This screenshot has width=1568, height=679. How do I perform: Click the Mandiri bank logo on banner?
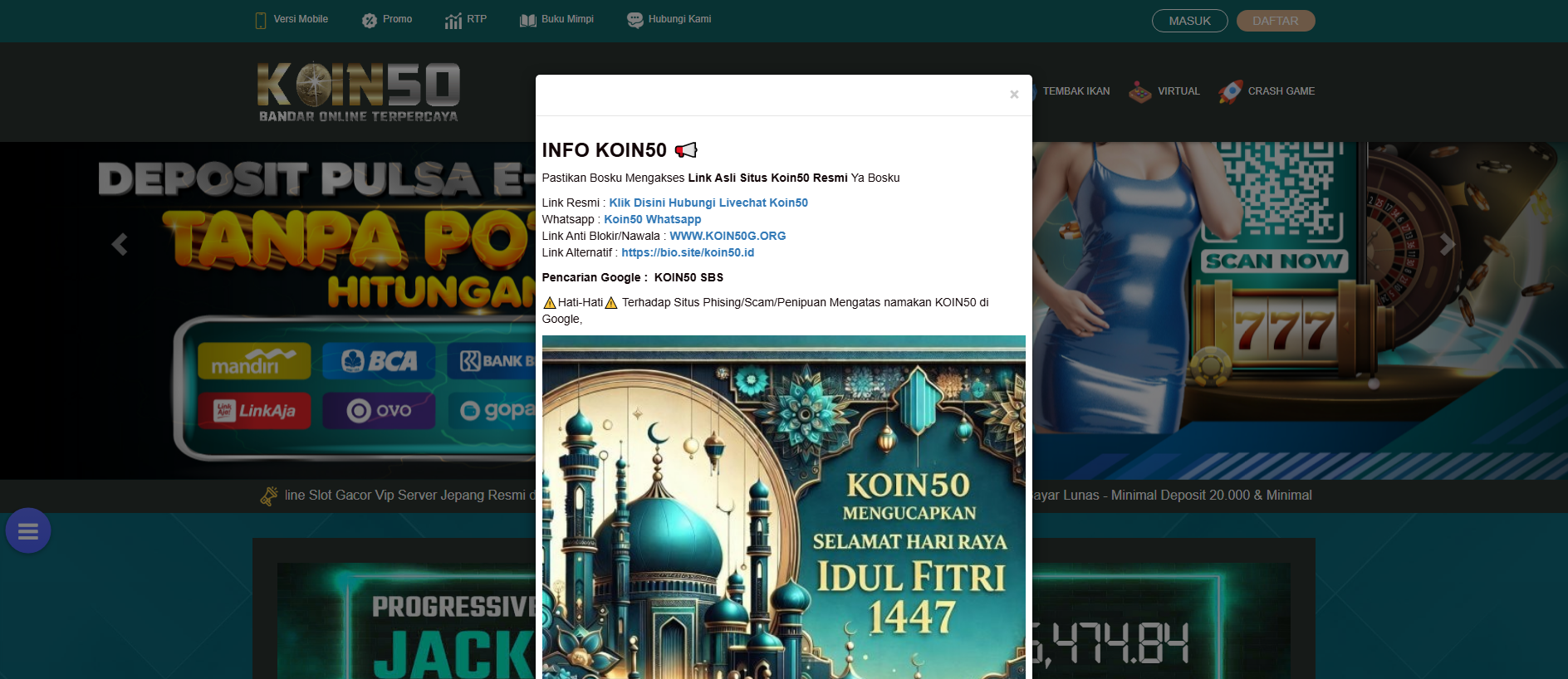tap(254, 361)
